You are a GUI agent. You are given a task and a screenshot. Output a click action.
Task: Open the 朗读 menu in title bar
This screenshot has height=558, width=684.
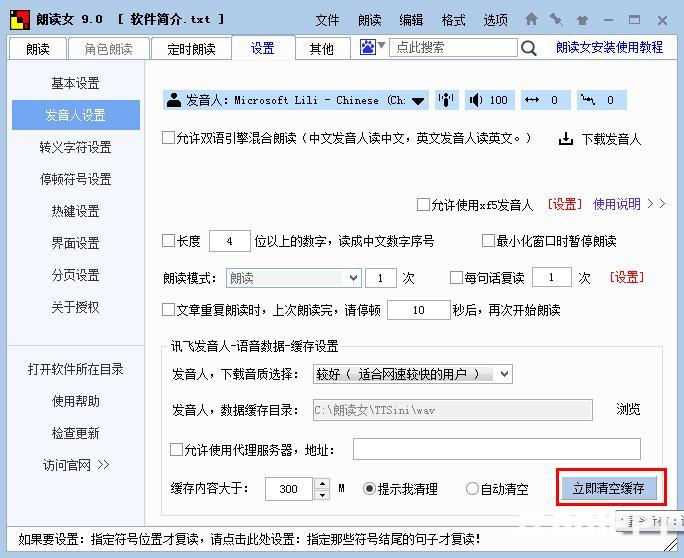coord(369,20)
